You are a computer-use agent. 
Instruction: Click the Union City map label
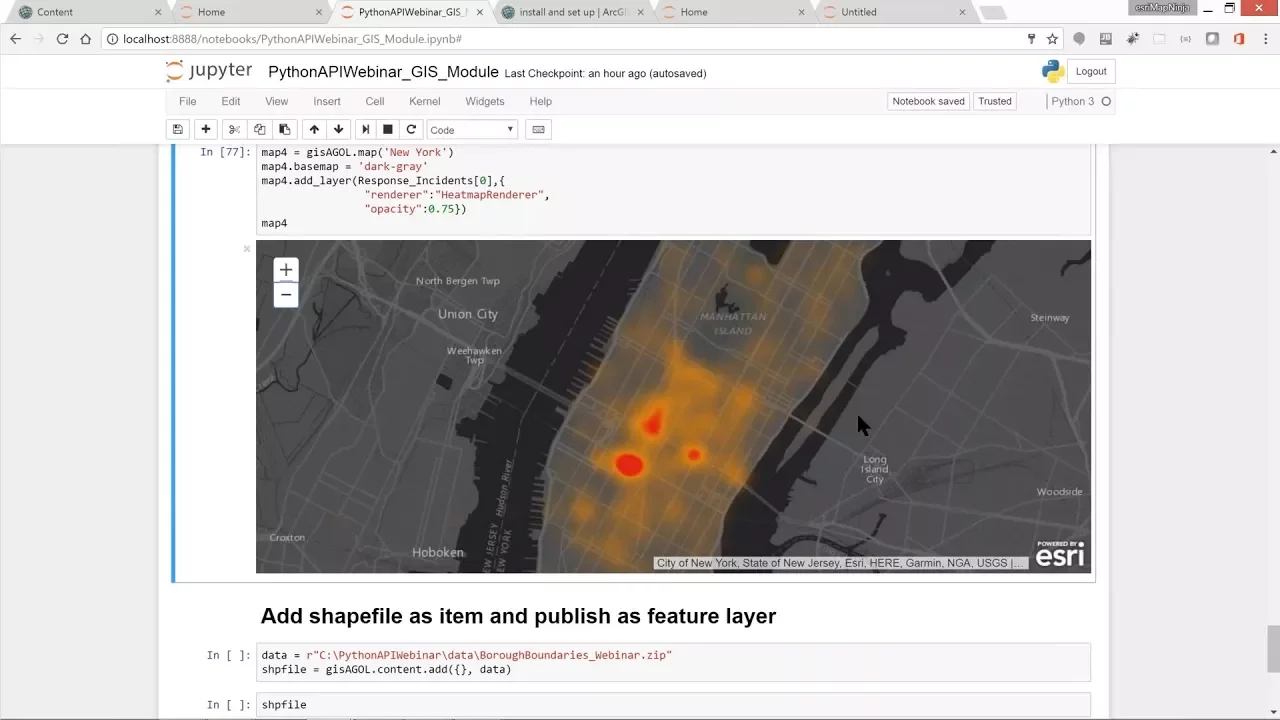(467, 314)
